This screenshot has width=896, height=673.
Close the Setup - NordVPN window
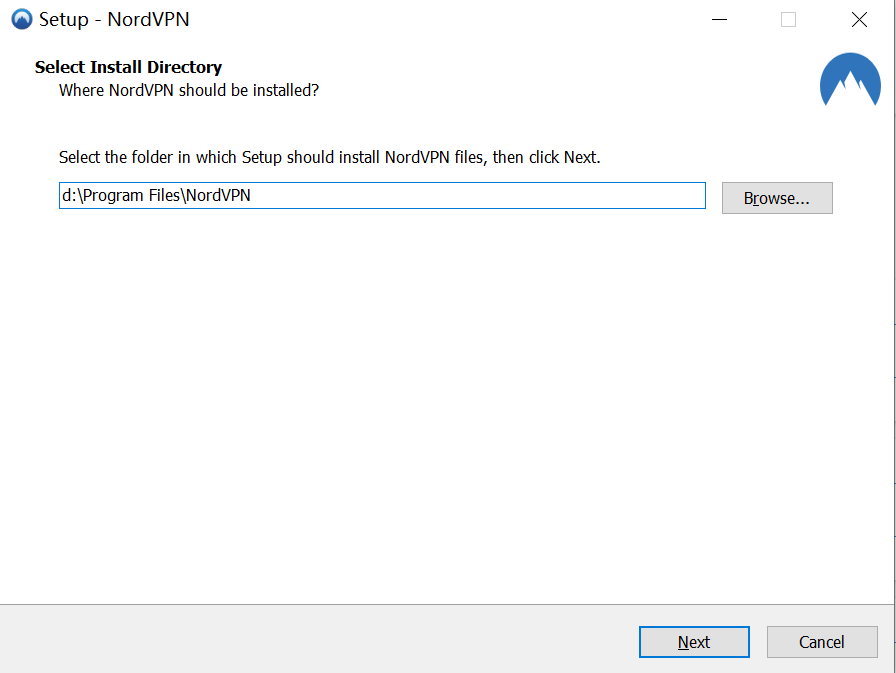(x=859, y=19)
